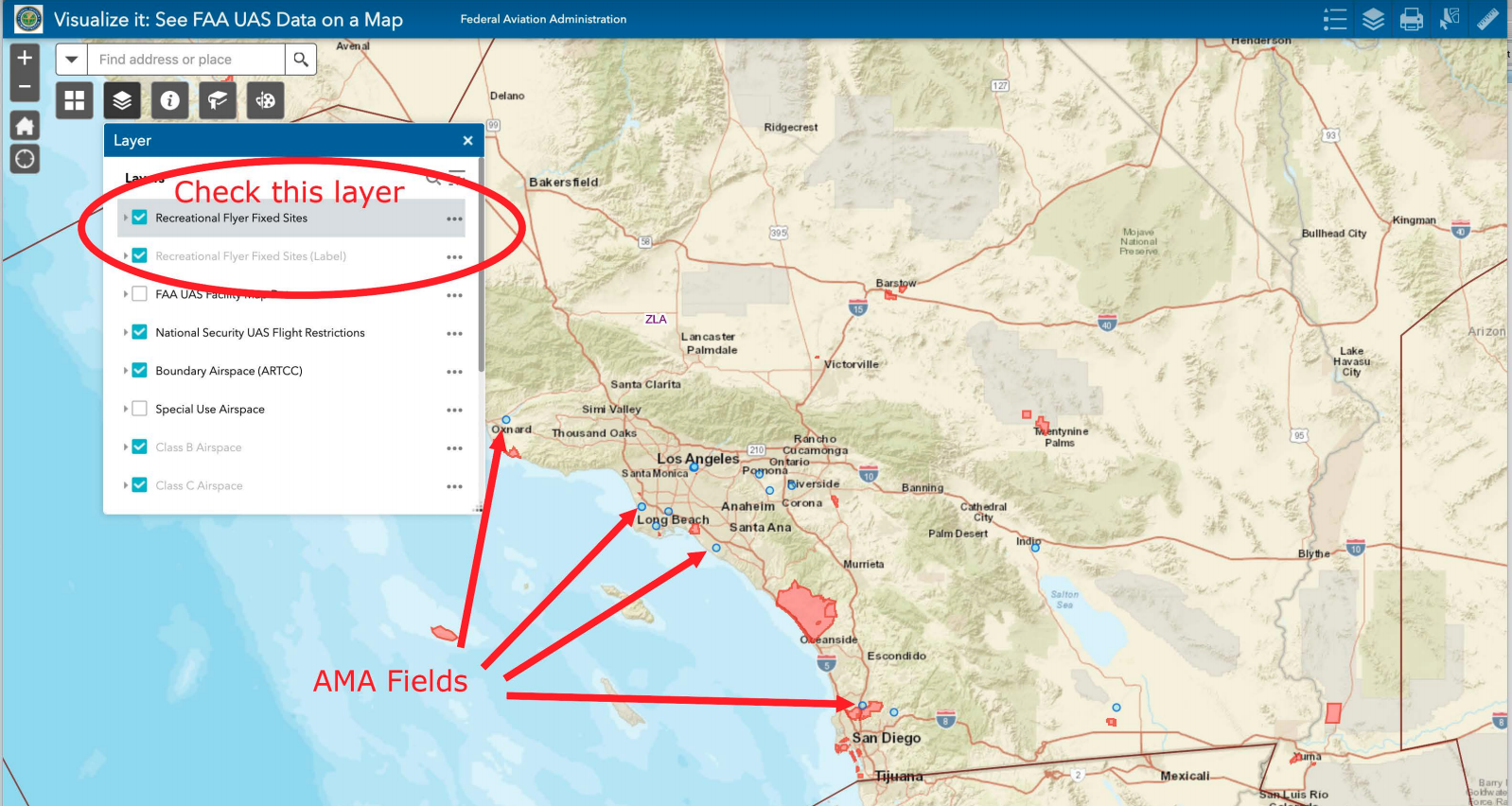Open the Legend icon in the header

pyautogui.click(x=1335, y=19)
